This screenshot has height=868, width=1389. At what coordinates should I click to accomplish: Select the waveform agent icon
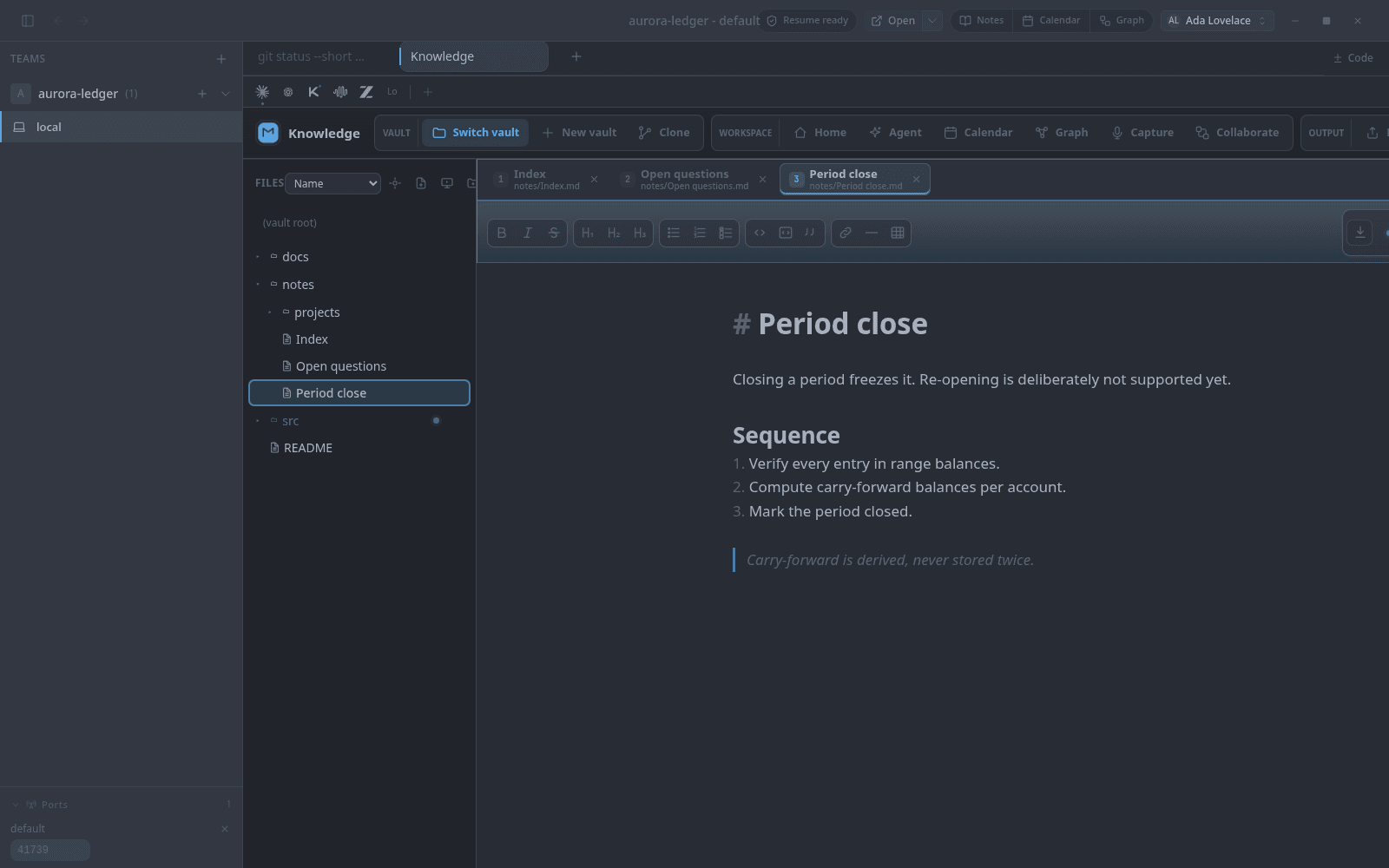pos(340,92)
